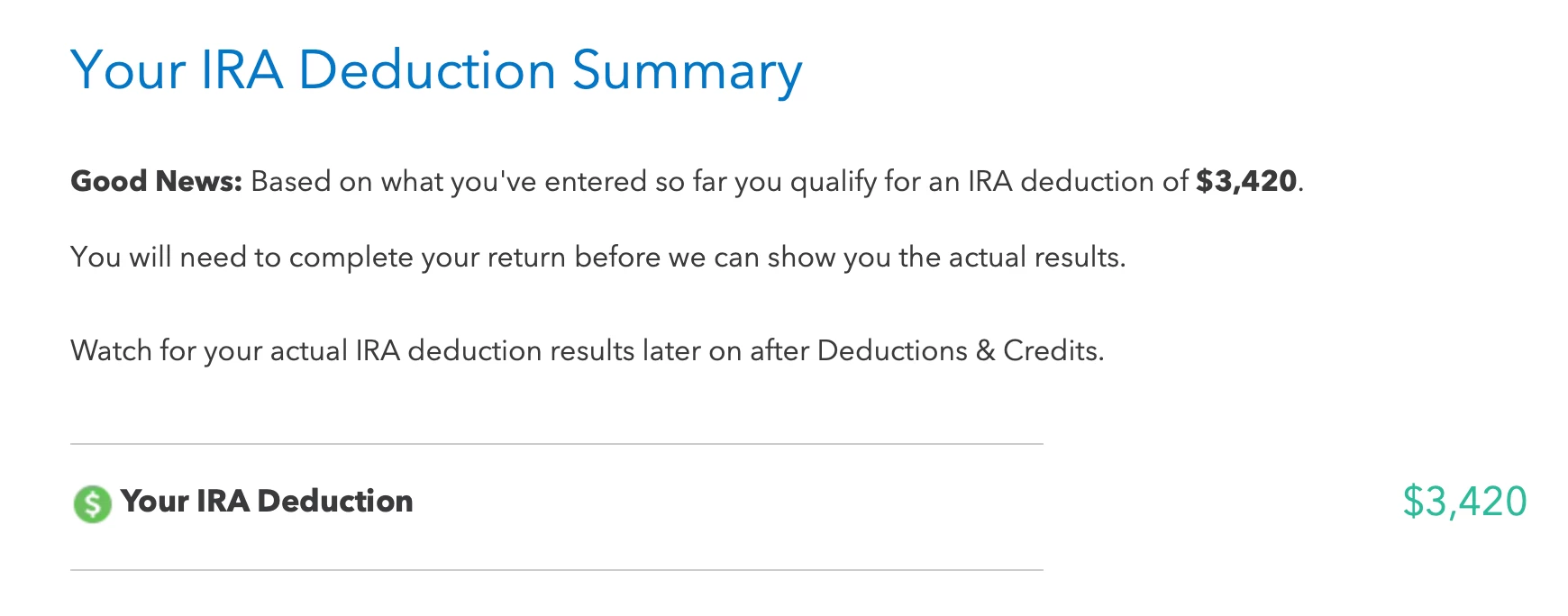Screen dimensions: 1568x616
Task: Click the word 'Summary' in the title
Action: point(687,72)
